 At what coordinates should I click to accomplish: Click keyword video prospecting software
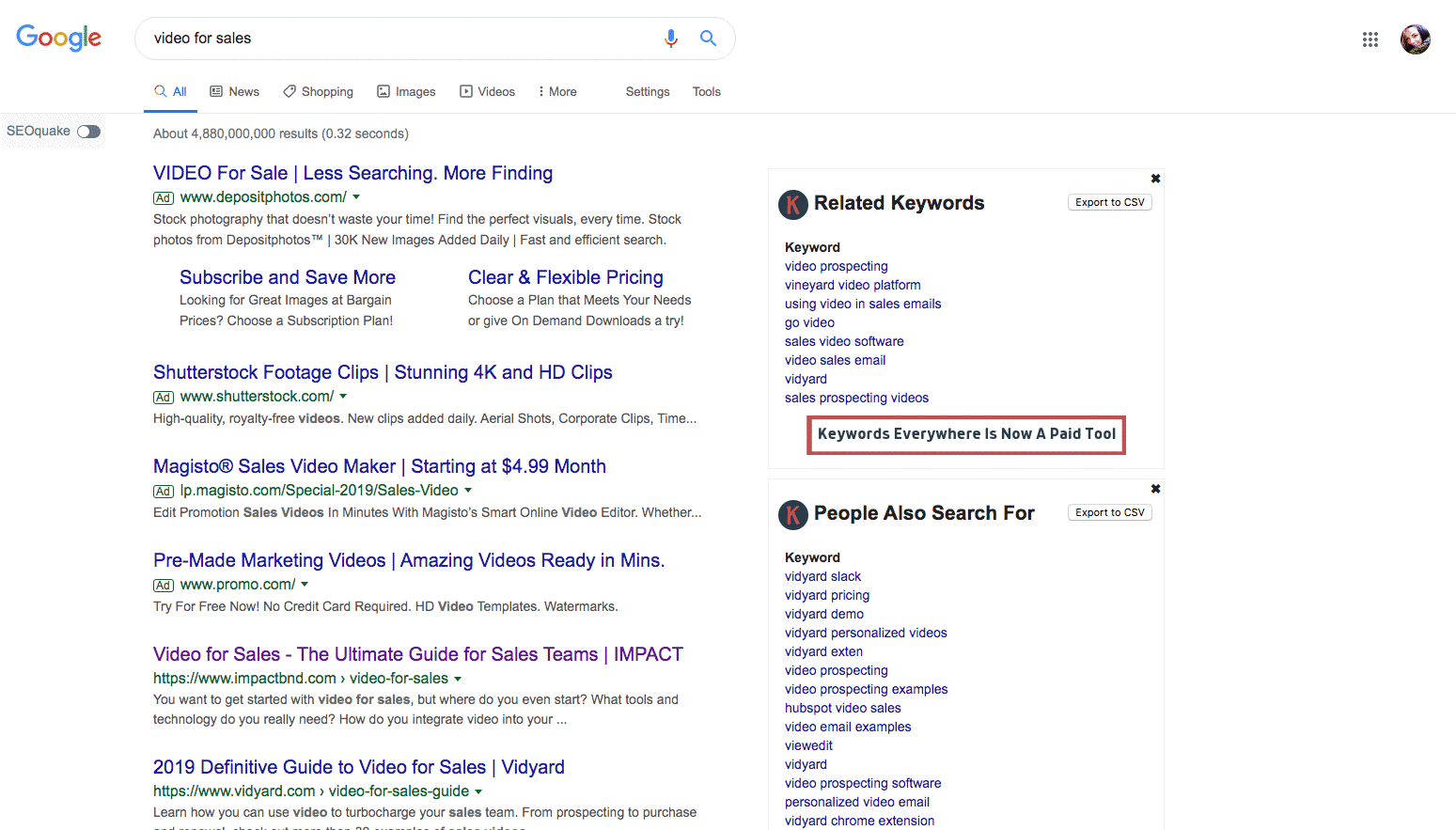(x=863, y=783)
